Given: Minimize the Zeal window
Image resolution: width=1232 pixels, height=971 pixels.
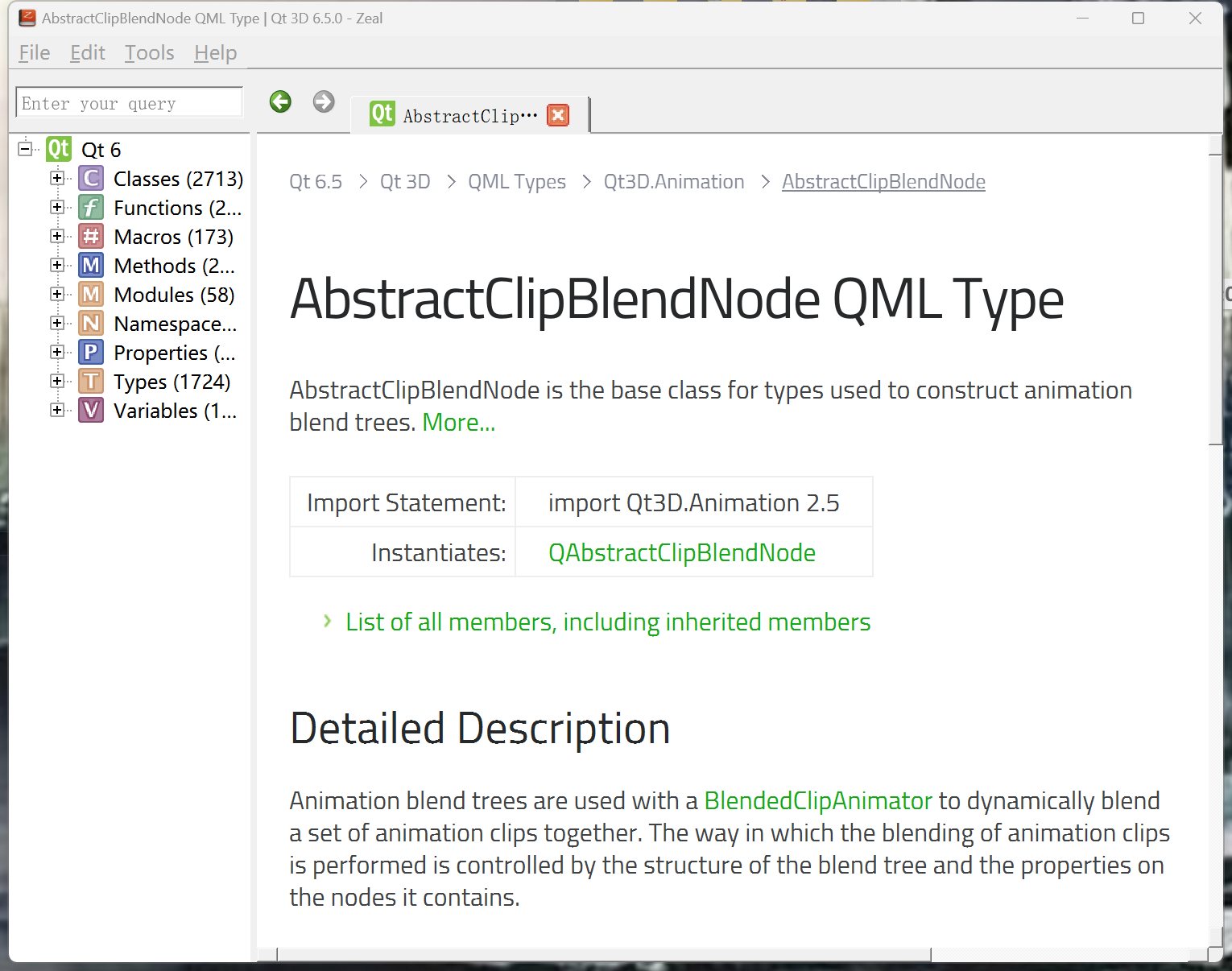Looking at the screenshot, I should 1083,18.
